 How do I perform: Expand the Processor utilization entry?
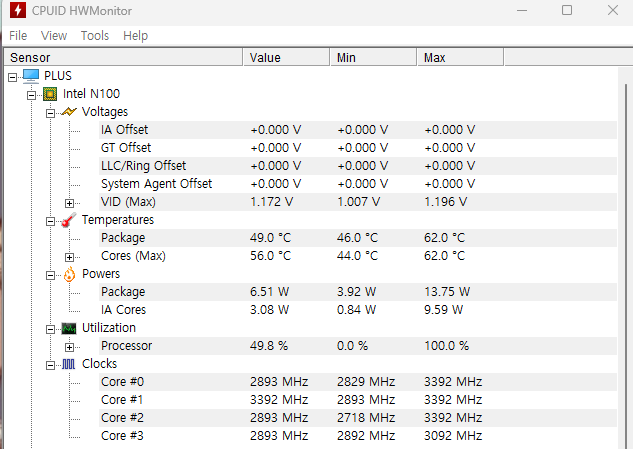(69, 347)
